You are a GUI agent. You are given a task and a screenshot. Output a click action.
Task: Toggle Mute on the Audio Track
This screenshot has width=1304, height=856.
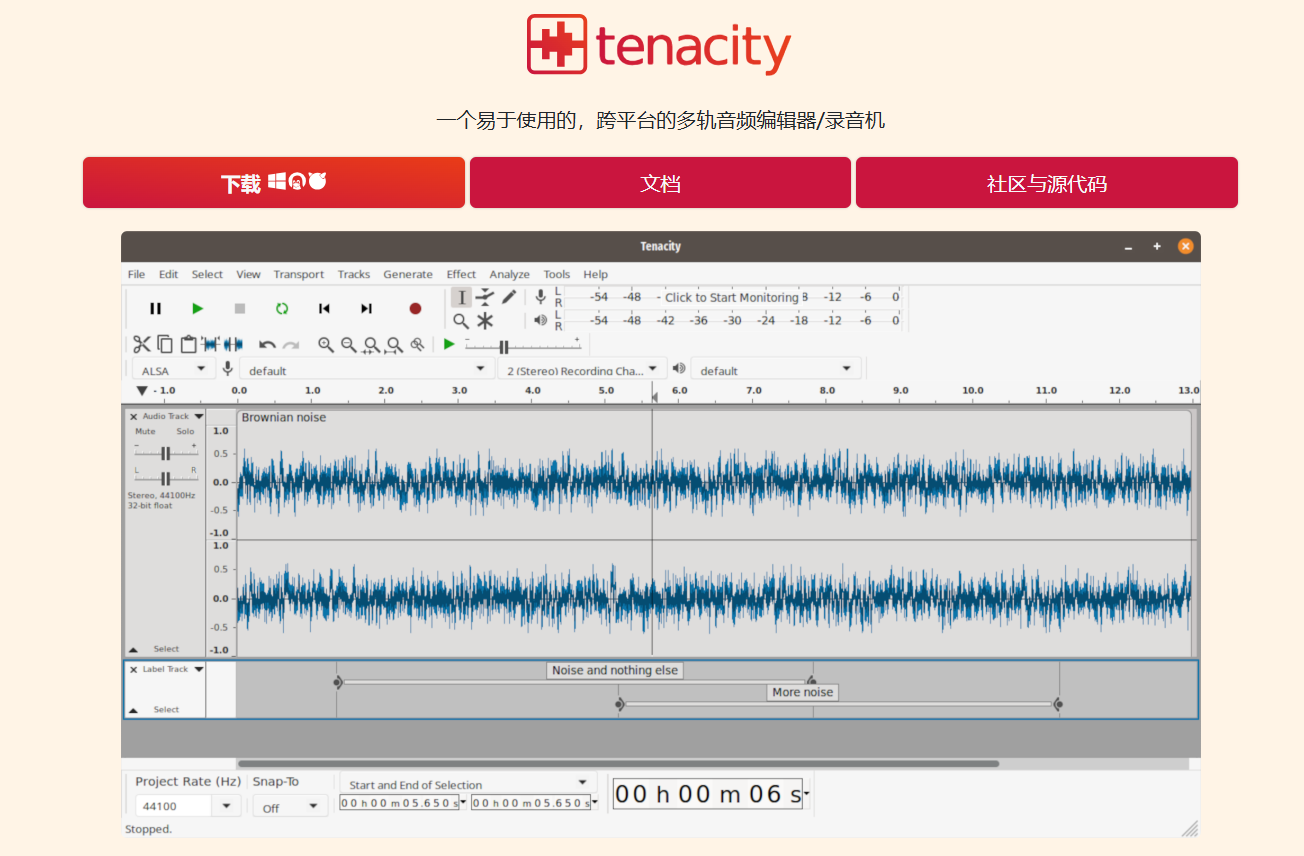coord(145,432)
